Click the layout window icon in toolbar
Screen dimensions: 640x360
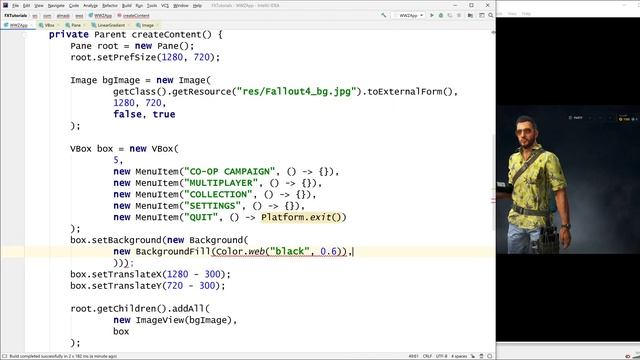pos(482,15)
